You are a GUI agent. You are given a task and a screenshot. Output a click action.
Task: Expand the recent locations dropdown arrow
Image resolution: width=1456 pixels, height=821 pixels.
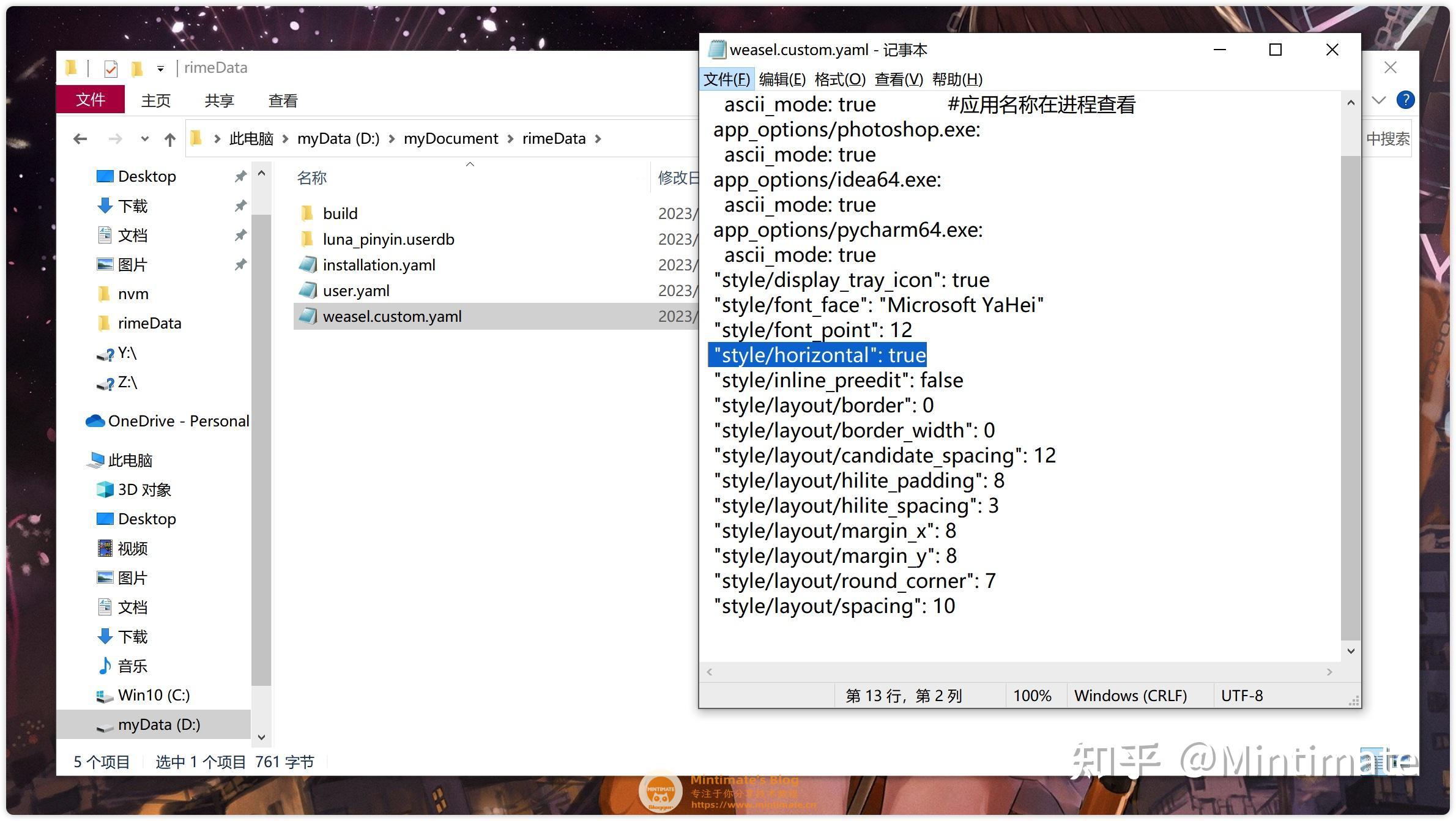144,139
